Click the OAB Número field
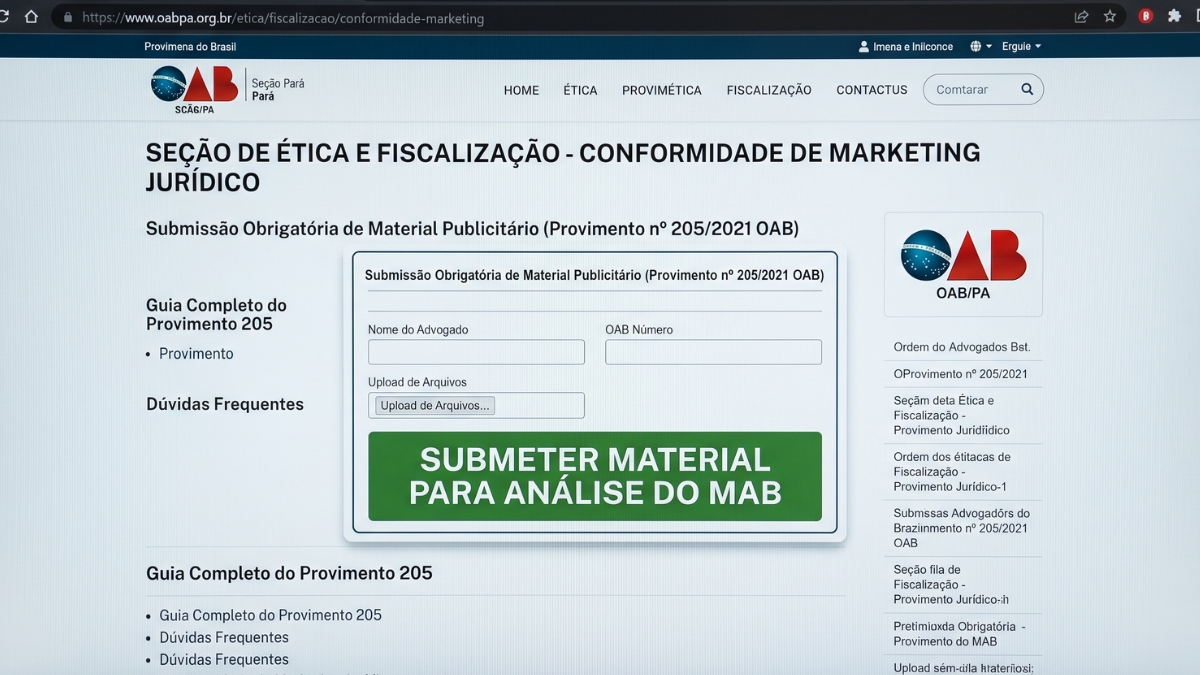The width and height of the screenshot is (1200, 675). (x=713, y=352)
